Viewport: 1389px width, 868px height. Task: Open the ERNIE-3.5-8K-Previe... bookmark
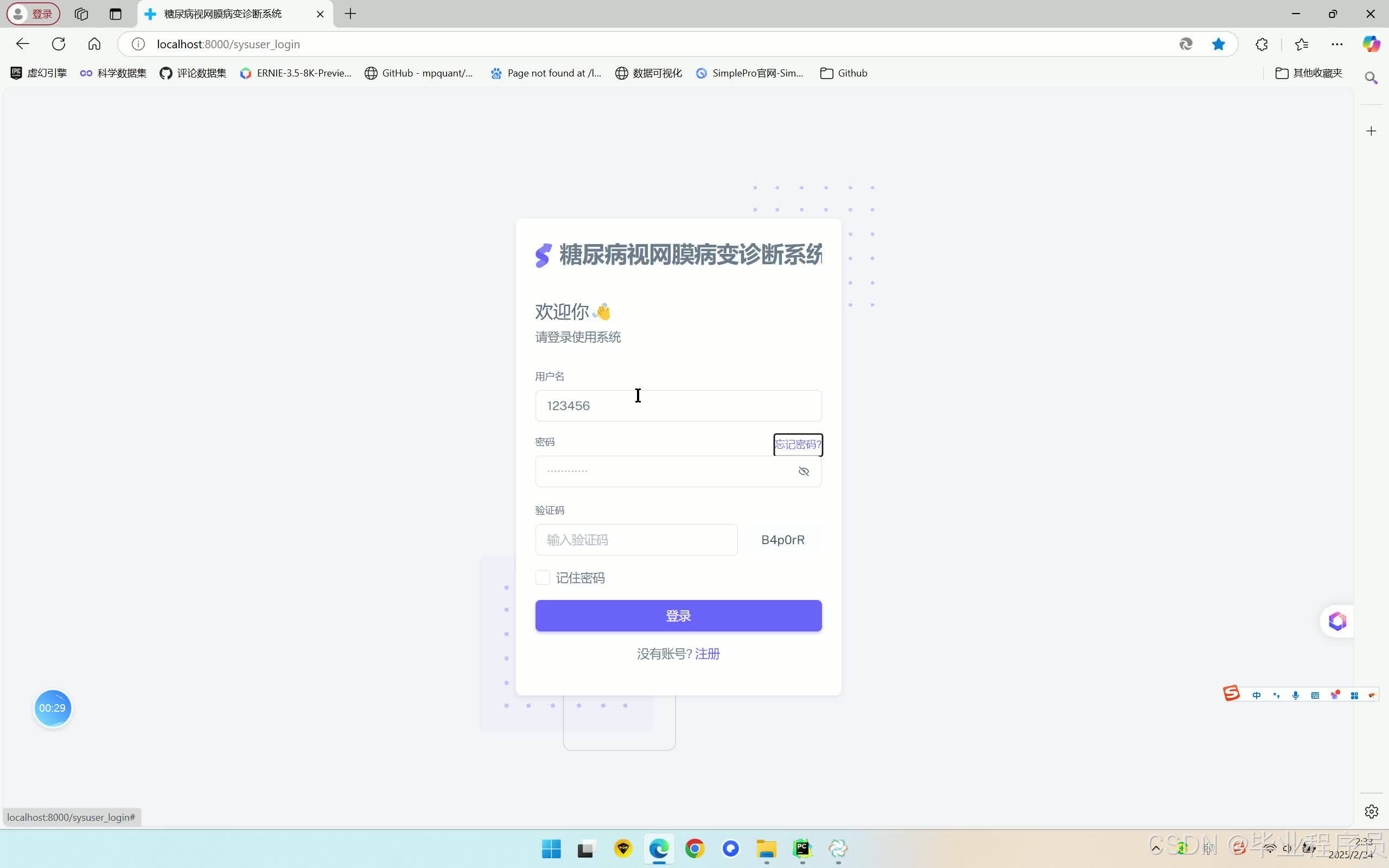point(296,73)
